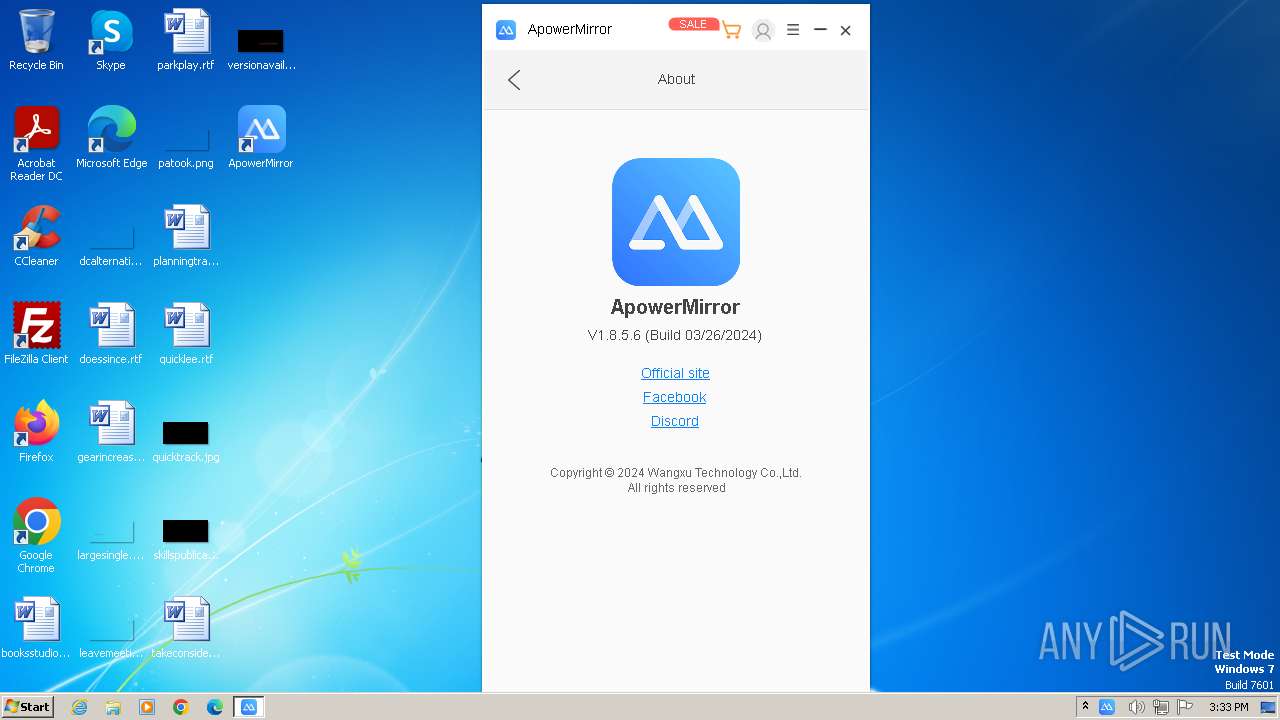This screenshot has height=720, width=1280.
Task: Select the Recycle Bin desktop icon
Action: (36, 41)
